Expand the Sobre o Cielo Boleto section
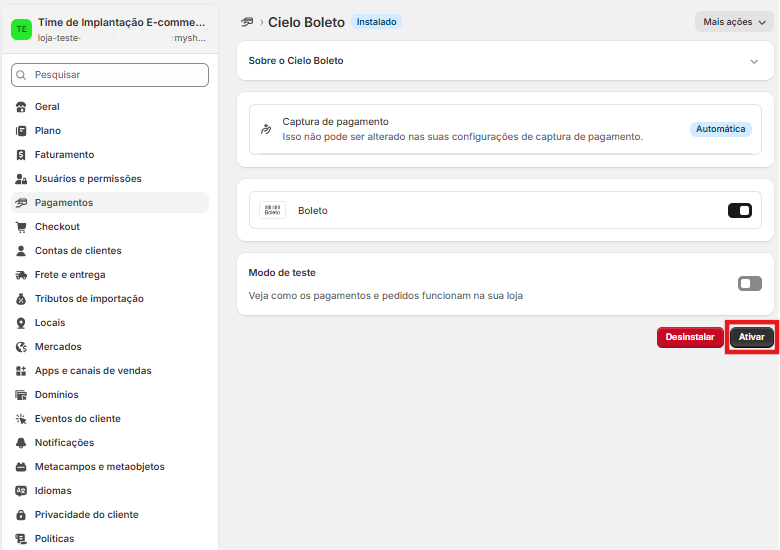The image size is (780, 550). click(x=754, y=61)
